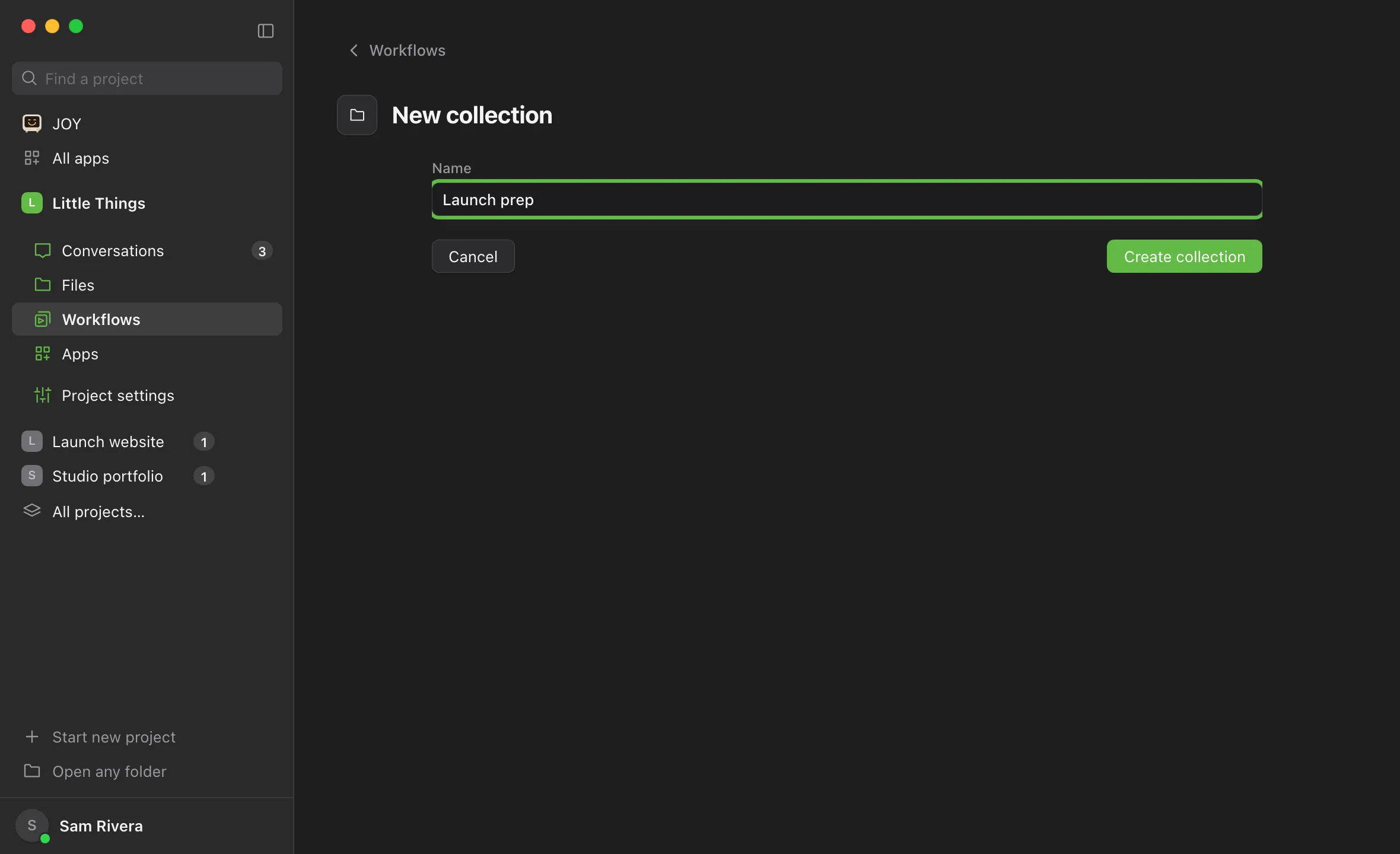Toggle the sidebar panel icon

tap(265, 31)
